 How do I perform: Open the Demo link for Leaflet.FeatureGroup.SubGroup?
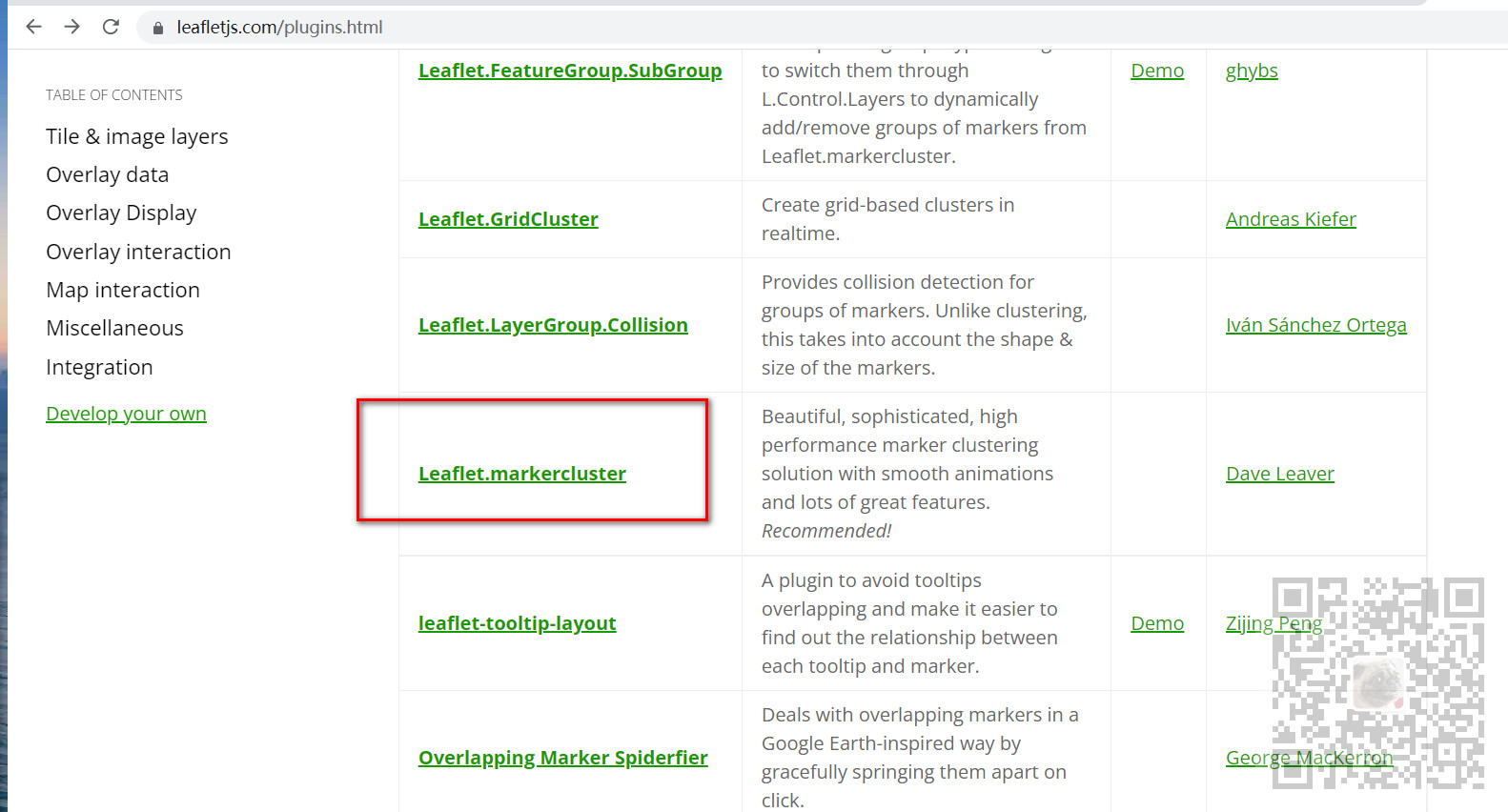[1157, 71]
